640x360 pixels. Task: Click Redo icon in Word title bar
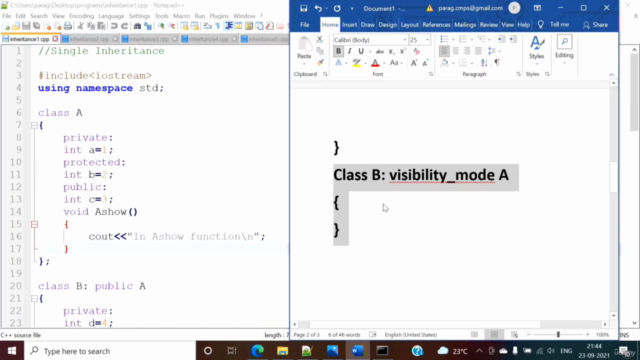coord(337,8)
